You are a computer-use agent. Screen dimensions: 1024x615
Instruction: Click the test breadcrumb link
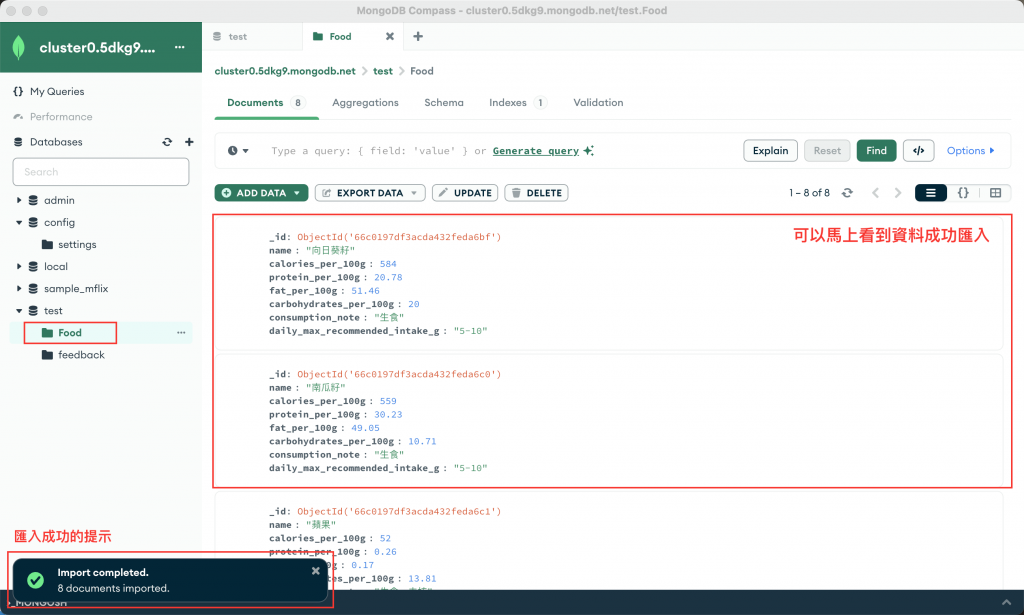tap(383, 71)
